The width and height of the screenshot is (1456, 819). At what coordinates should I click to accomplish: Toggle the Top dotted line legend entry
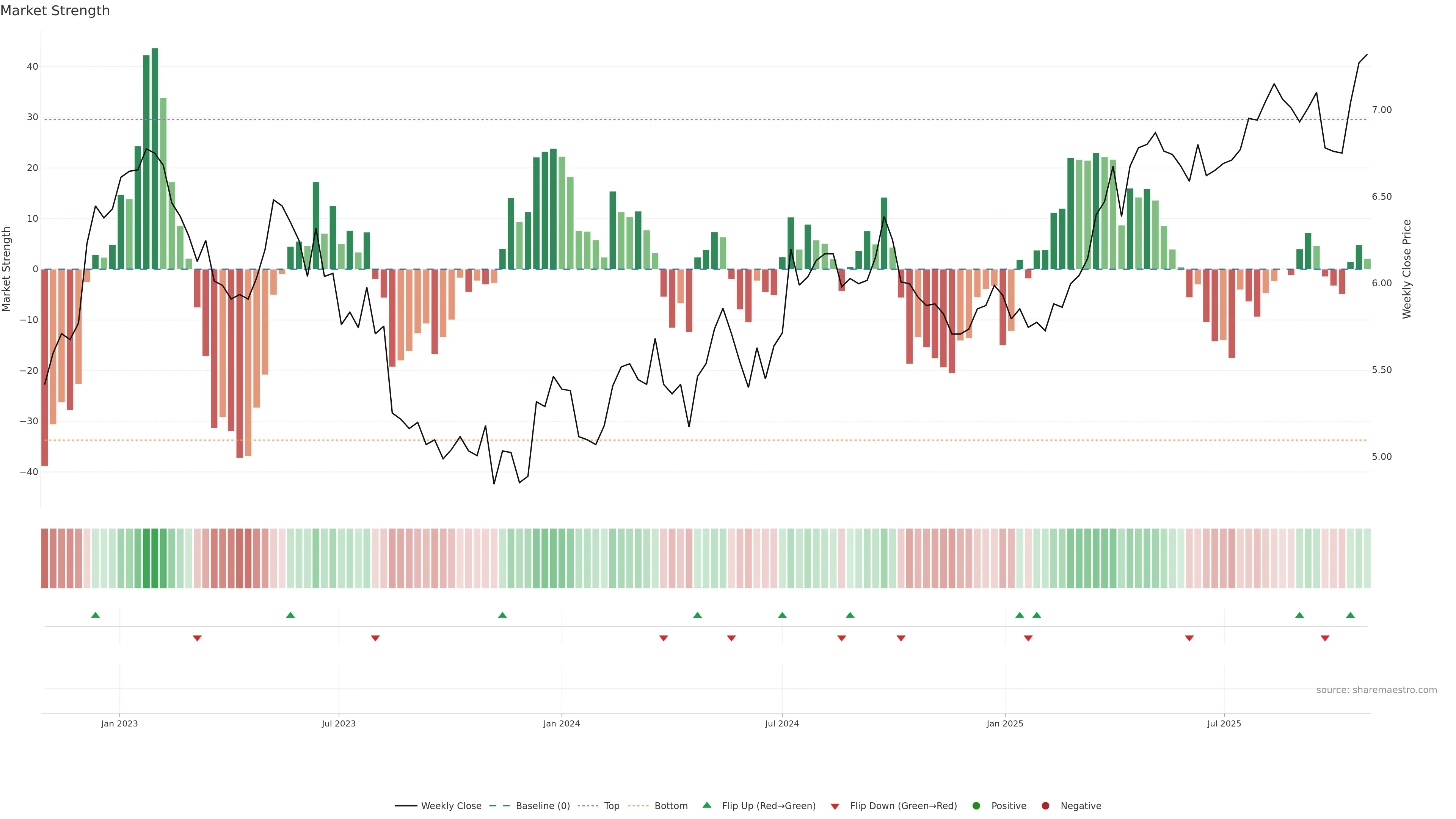[x=611, y=806]
